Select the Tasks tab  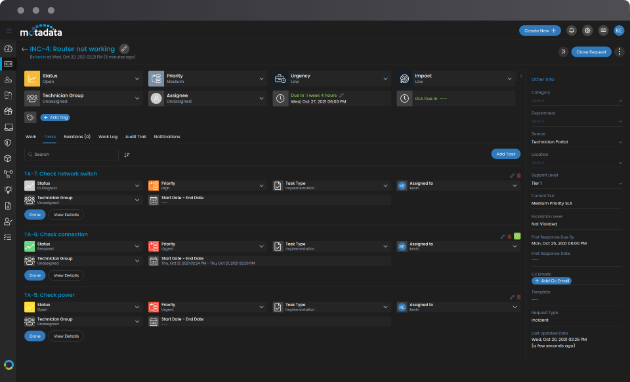click(x=50, y=137)
